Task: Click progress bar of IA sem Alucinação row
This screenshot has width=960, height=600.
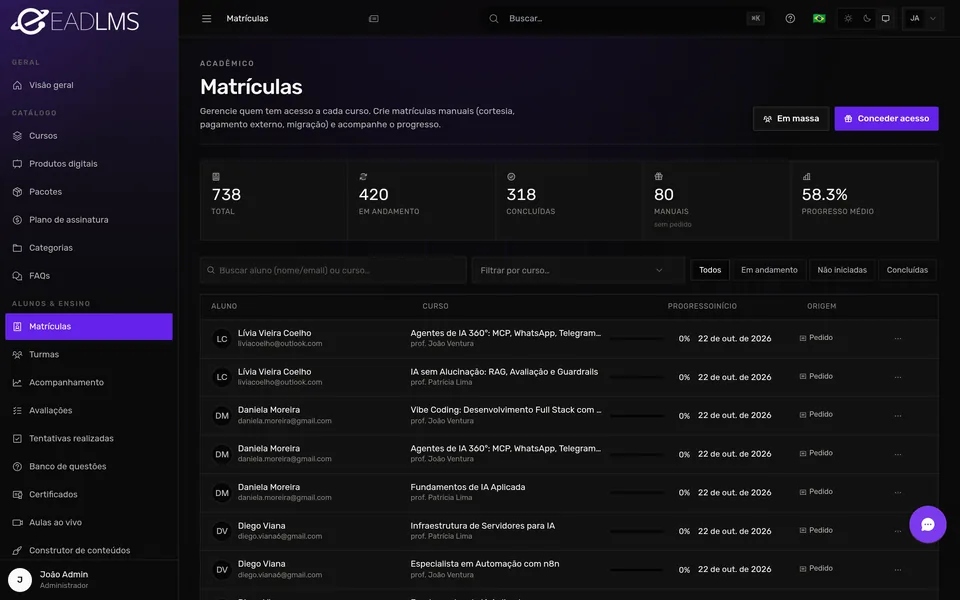Action: [637, 377]
